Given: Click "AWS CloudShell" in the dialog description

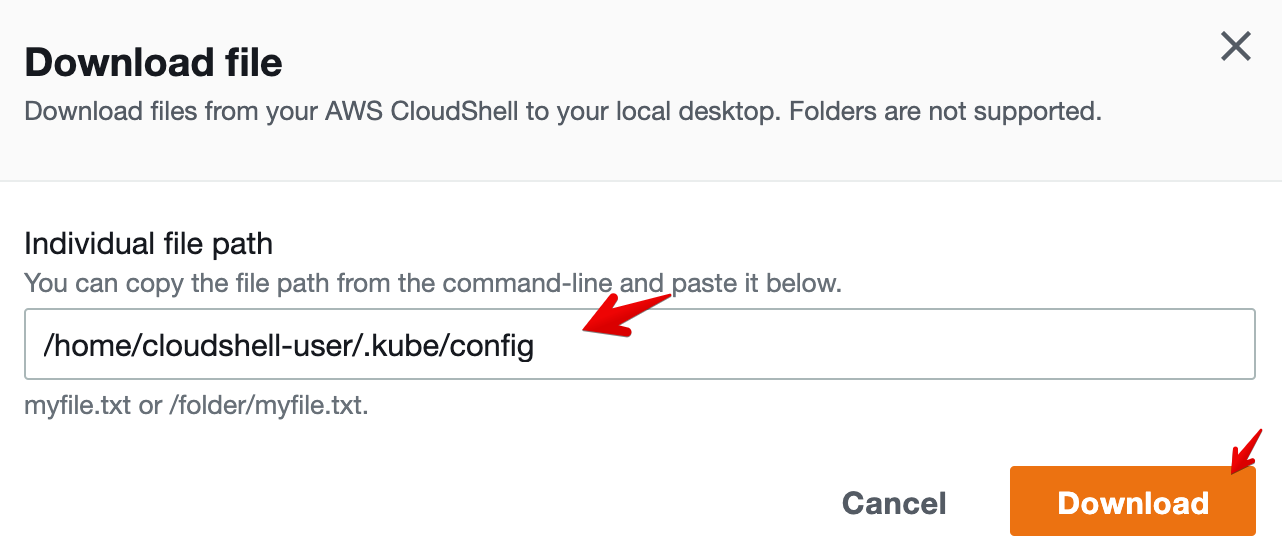Looking at the screenshot, I should click(421, 111).
